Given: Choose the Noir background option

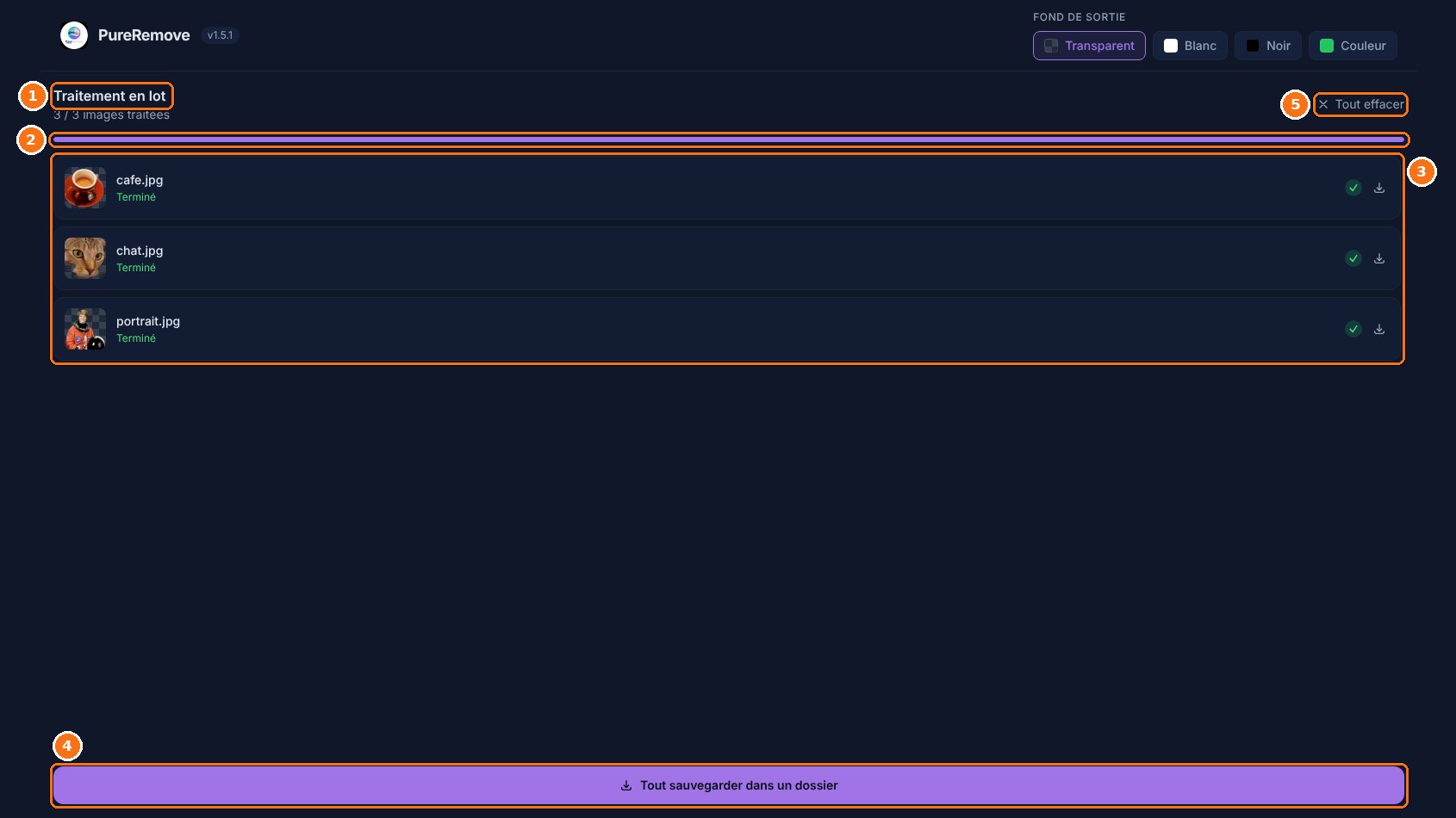Looking at the screenshot, I should 1268,46.
